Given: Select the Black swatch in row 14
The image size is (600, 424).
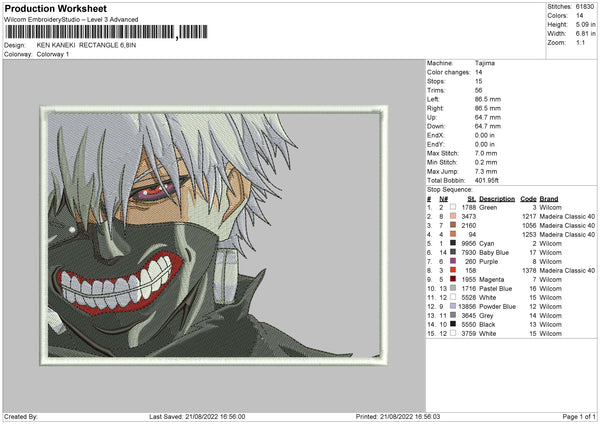Looking at the screenshot, I should pyautogui.click(x=453, y=324).
